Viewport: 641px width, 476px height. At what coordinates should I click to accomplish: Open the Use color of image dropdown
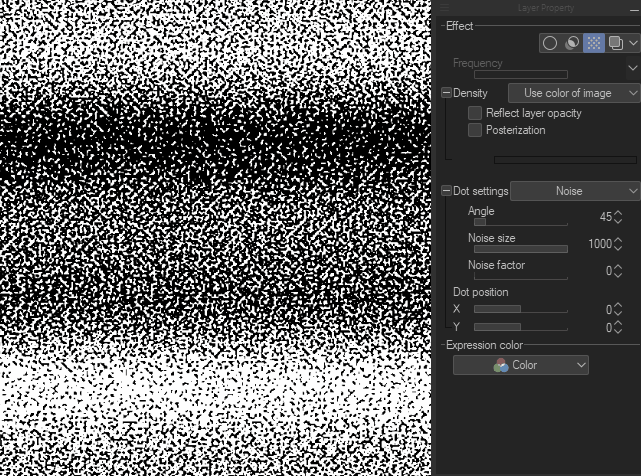click(574, 93)
